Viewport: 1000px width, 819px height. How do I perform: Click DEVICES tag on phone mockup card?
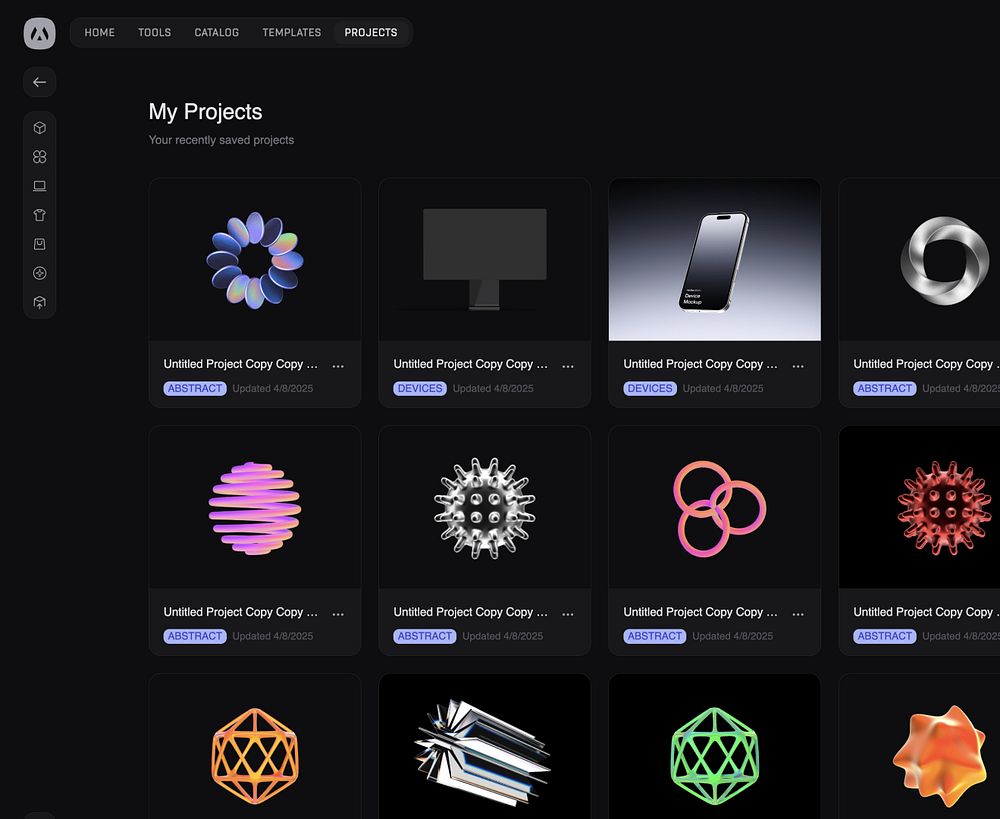click(650, 388)
